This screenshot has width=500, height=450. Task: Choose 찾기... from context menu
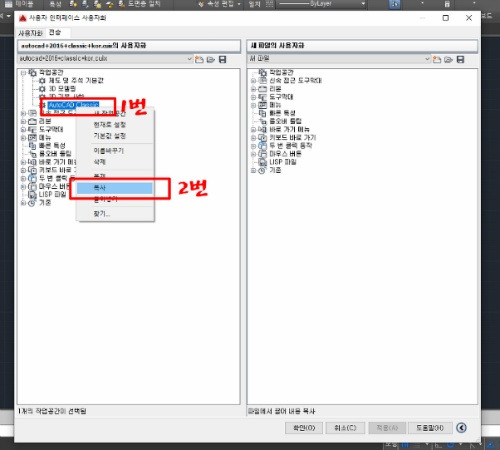click(x=102, y=214)
